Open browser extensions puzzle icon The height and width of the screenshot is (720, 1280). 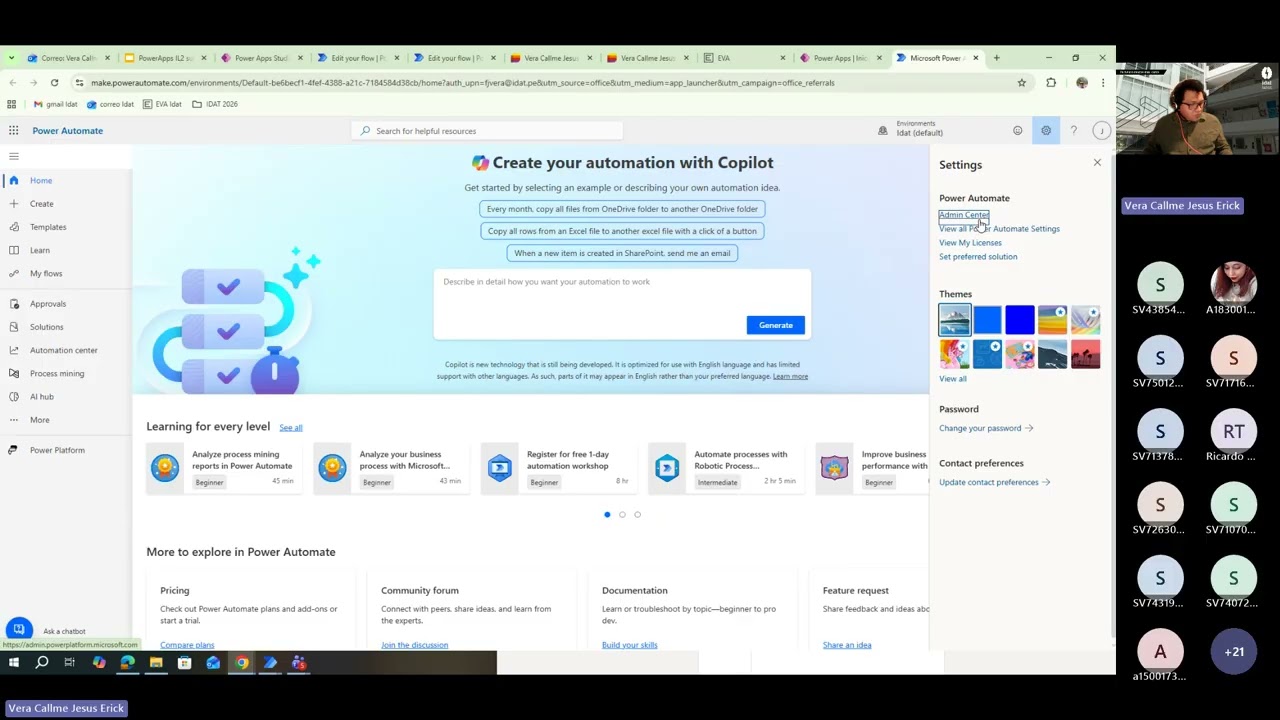[x=1051, y=83]
